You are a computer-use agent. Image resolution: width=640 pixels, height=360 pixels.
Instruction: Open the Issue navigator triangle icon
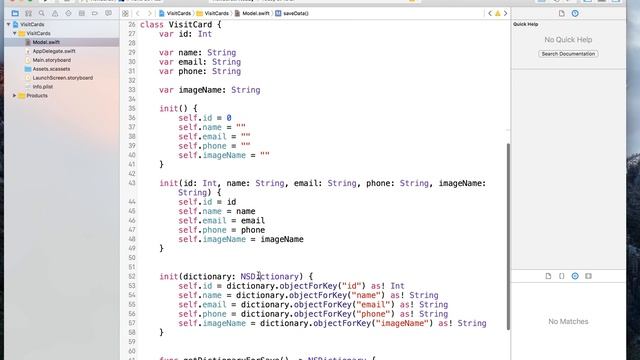(55, 13)
